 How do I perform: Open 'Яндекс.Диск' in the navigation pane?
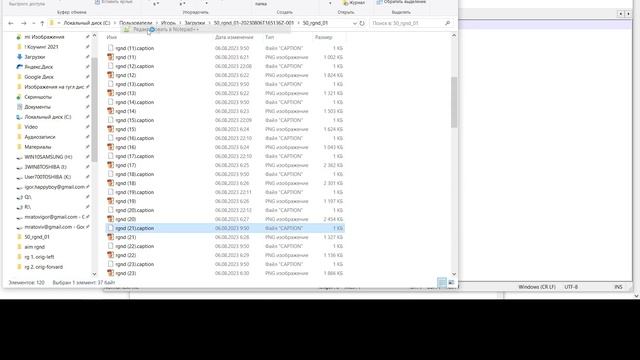[x=38, y=67]
